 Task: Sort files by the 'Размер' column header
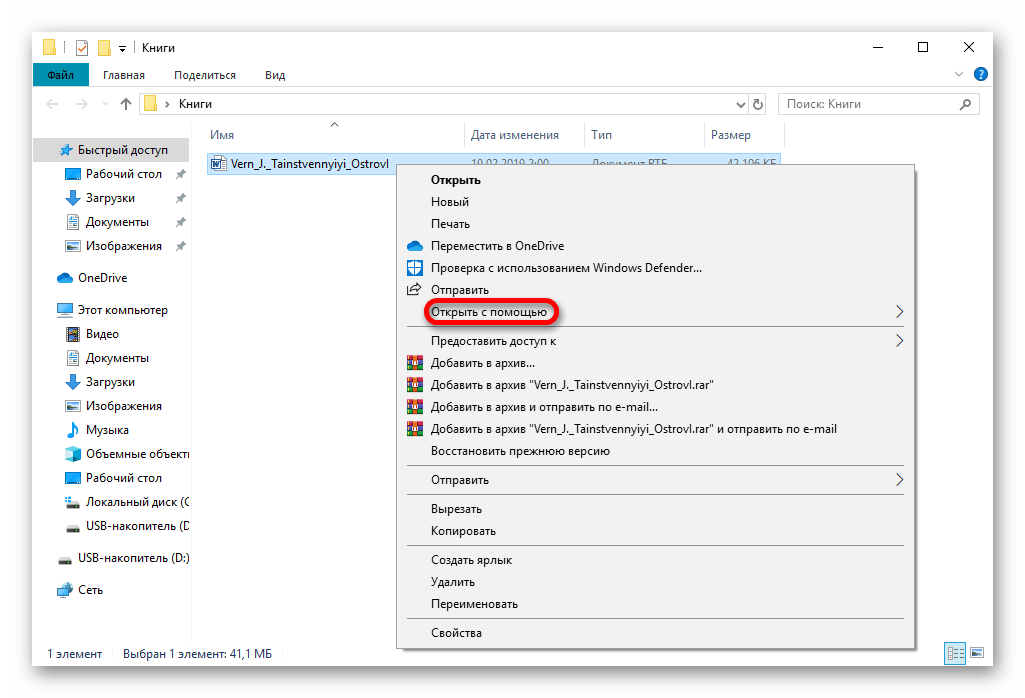click(x=731, y=135)
